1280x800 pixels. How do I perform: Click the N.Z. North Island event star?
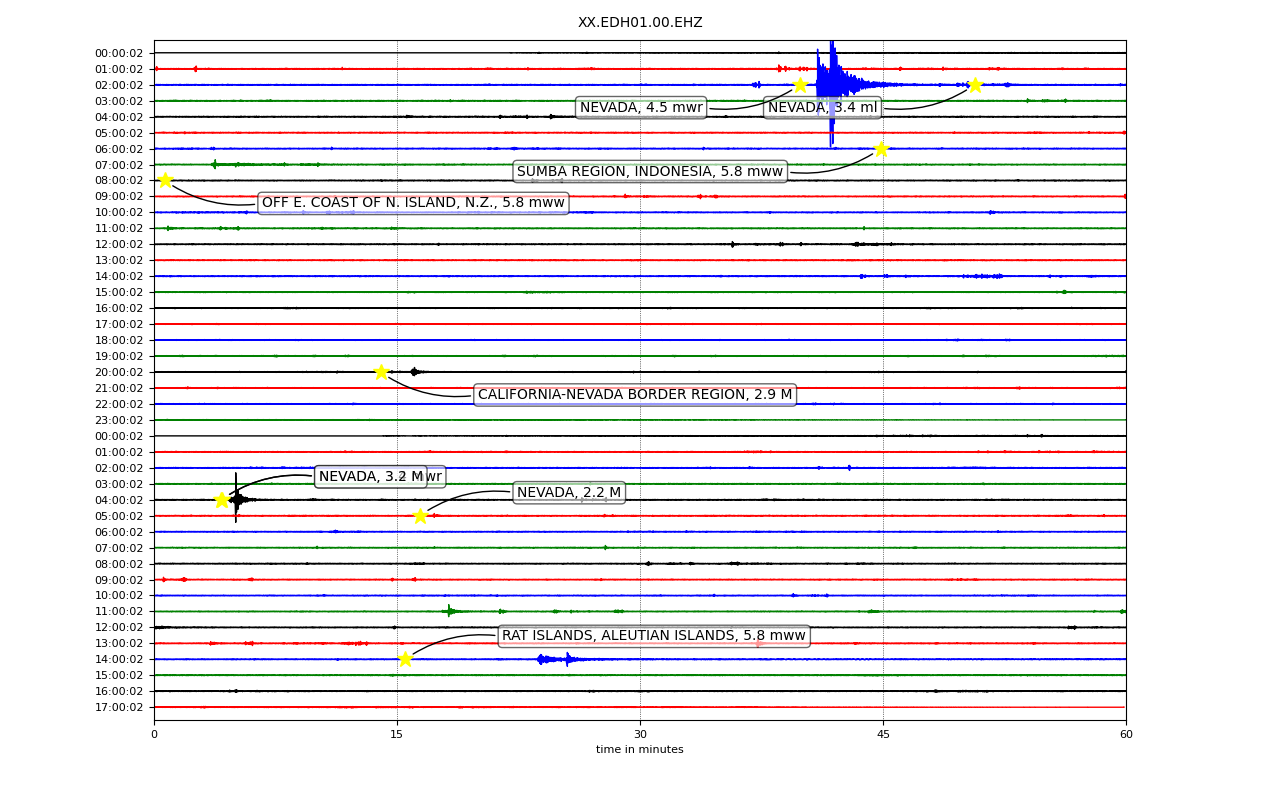[165, 180]
